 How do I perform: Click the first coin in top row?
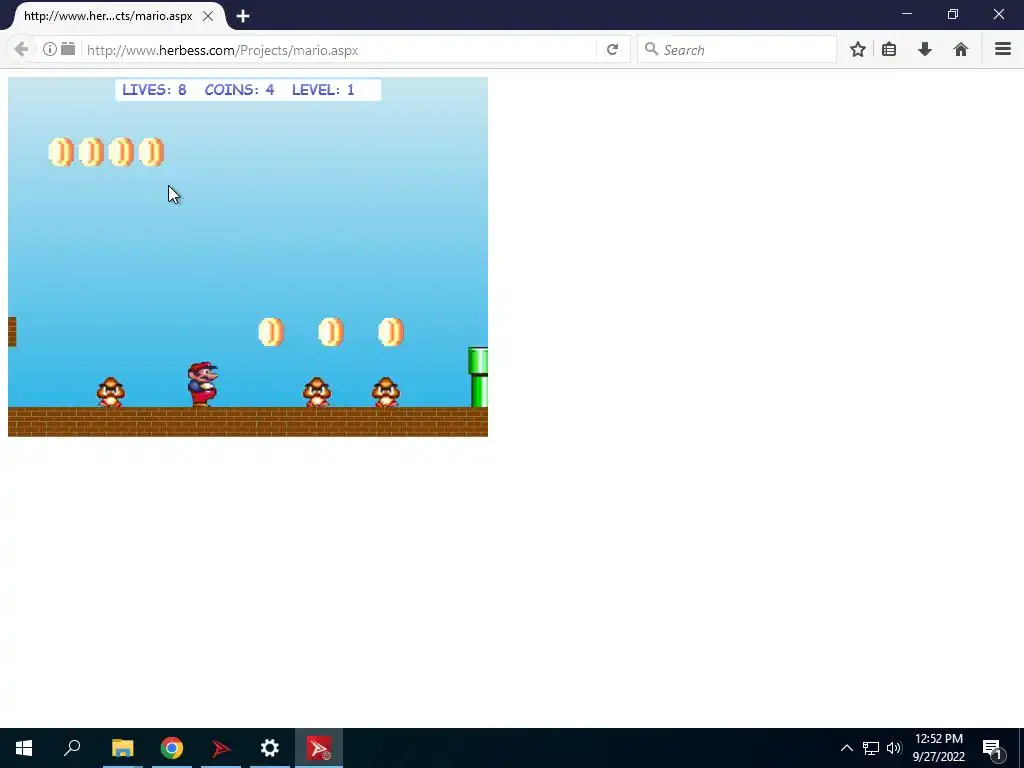[61, 152]
